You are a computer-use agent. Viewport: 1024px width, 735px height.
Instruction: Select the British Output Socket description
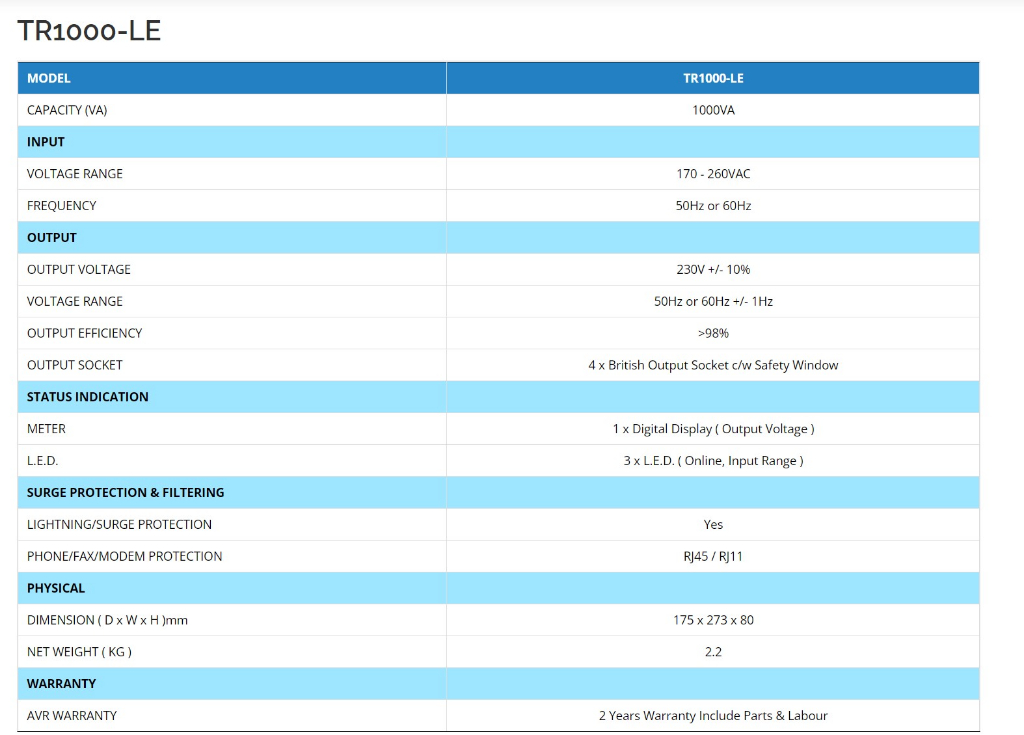pyautogui.click(x=712, y=365)
